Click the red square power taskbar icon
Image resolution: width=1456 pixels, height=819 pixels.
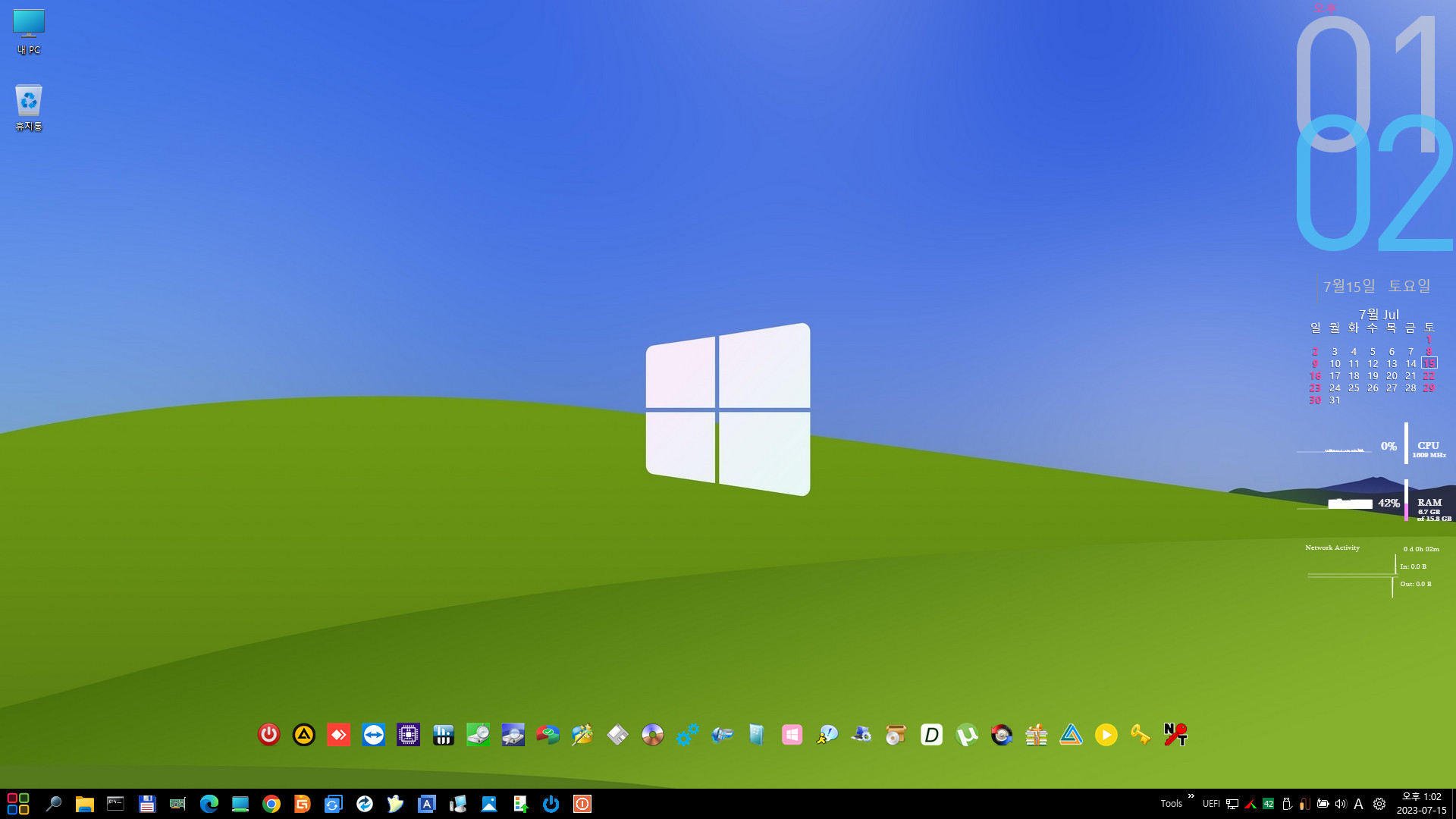tap(582, 804)
